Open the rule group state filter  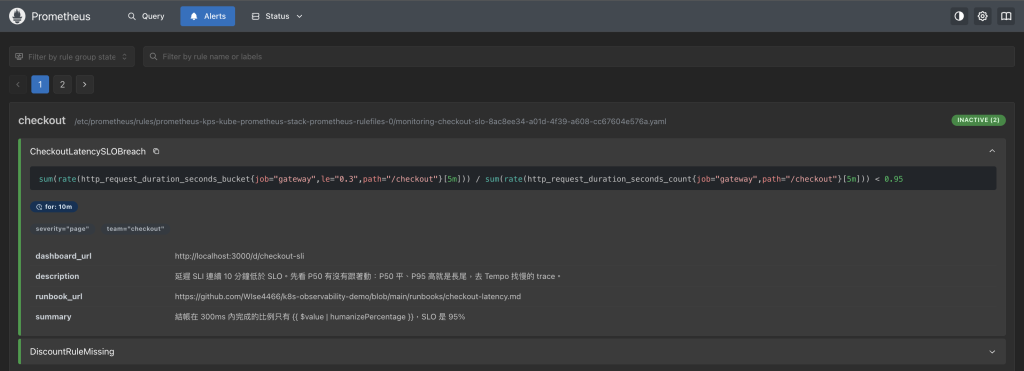click(x=72, y=57)
